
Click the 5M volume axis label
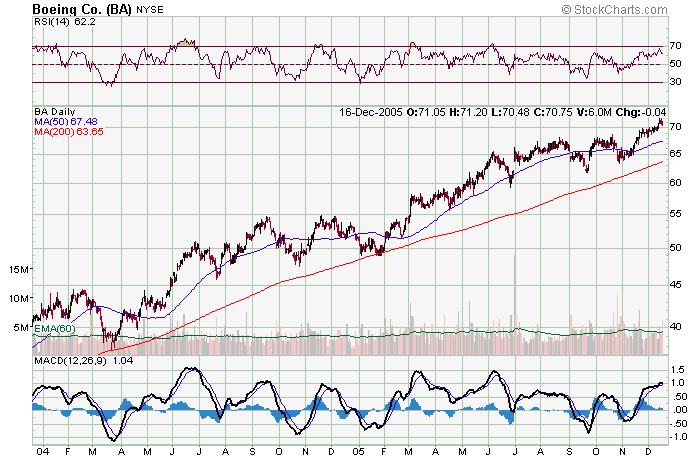(x=21, y=328)
